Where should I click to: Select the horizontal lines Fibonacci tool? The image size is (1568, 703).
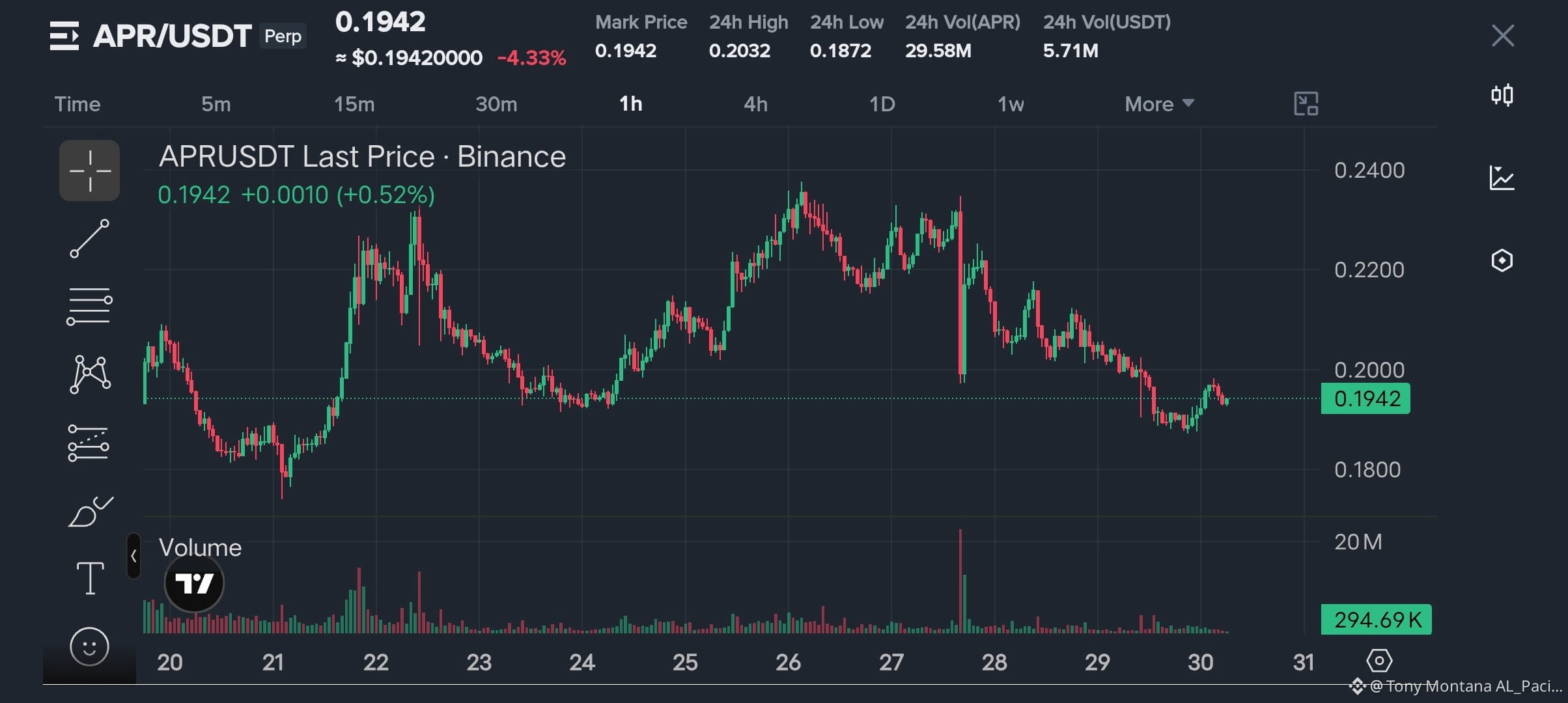pyautogui.click(x=90, y=307)
